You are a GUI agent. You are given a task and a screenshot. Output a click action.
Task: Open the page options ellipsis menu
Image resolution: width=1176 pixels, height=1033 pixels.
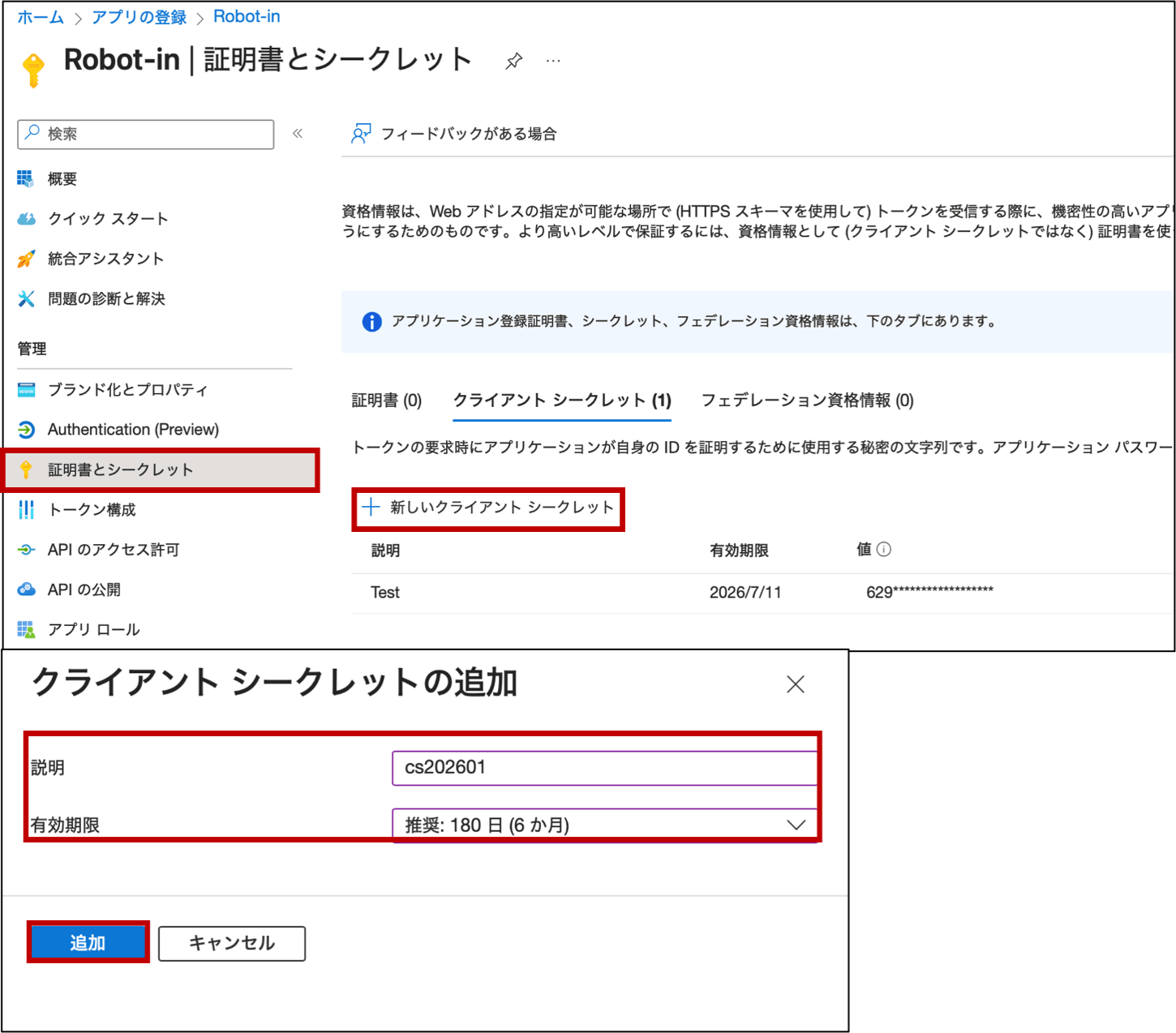[554, 59]
